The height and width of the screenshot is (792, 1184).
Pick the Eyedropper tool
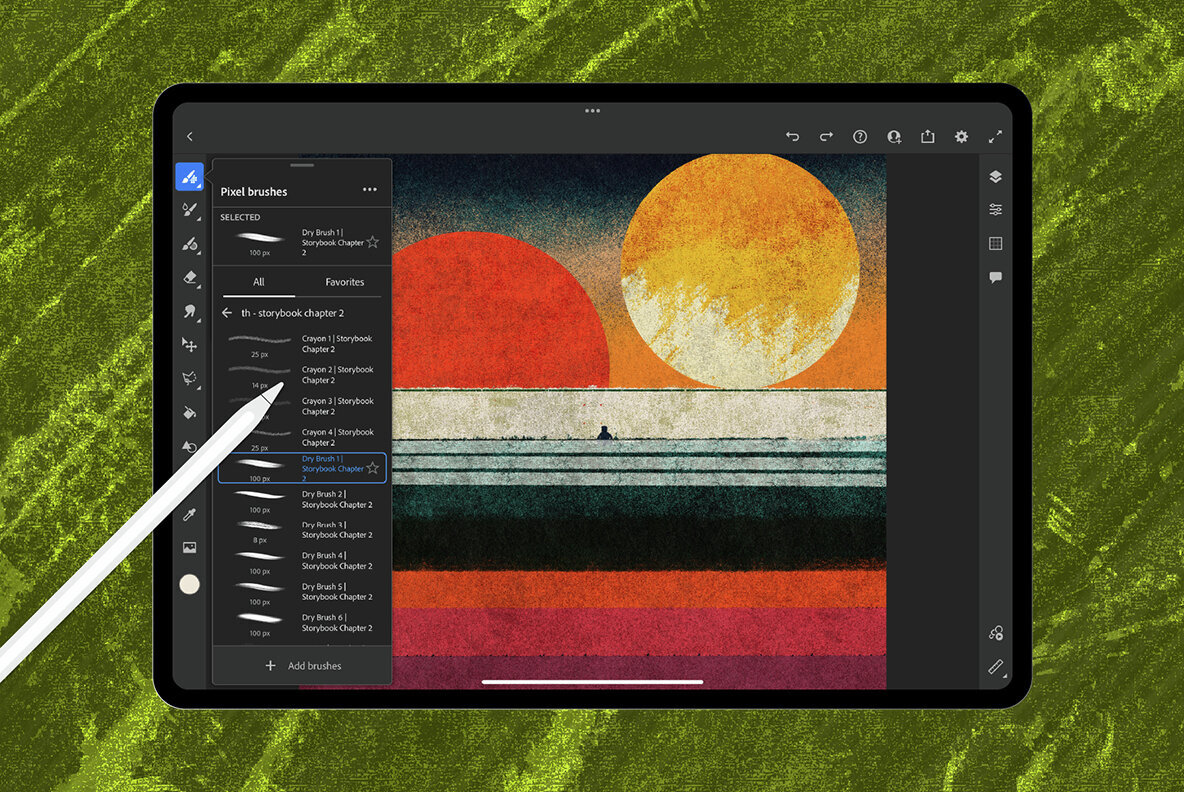click(x=190, y=513)
